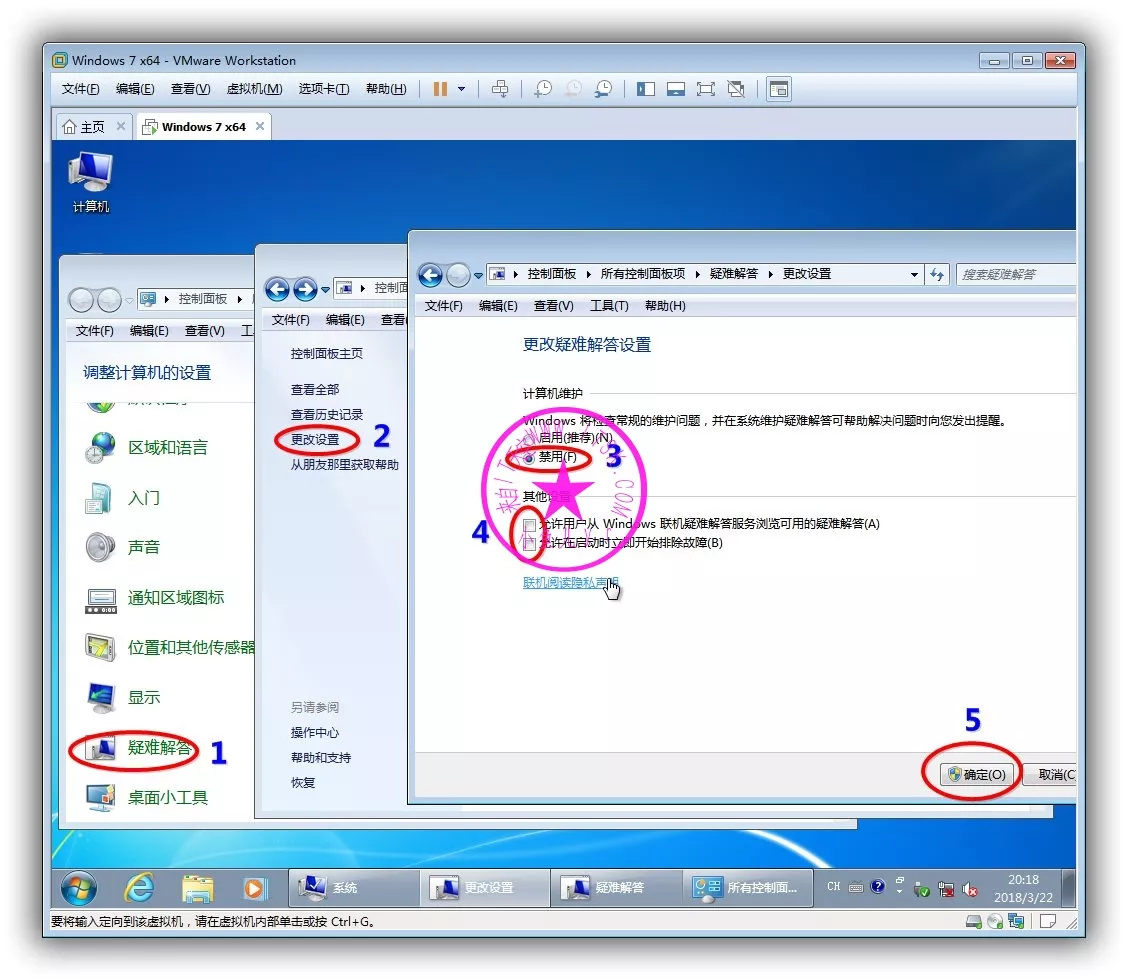Image resolution: width=1128 pixels, height=980 pixels.
Task: Open Windows Media Player from taskbar
Action: [x=255, y=887]
